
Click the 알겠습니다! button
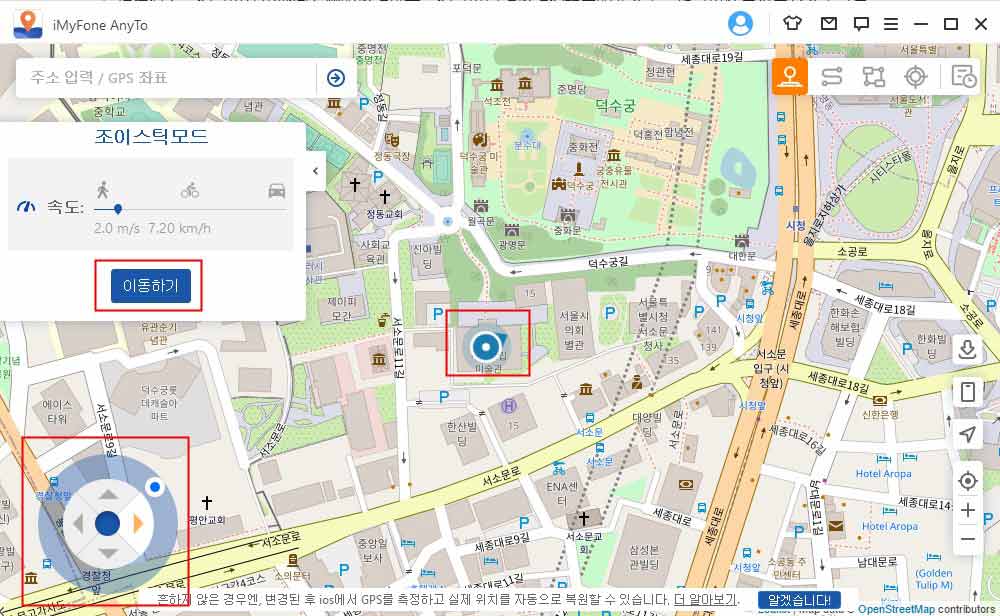point(799,600)
